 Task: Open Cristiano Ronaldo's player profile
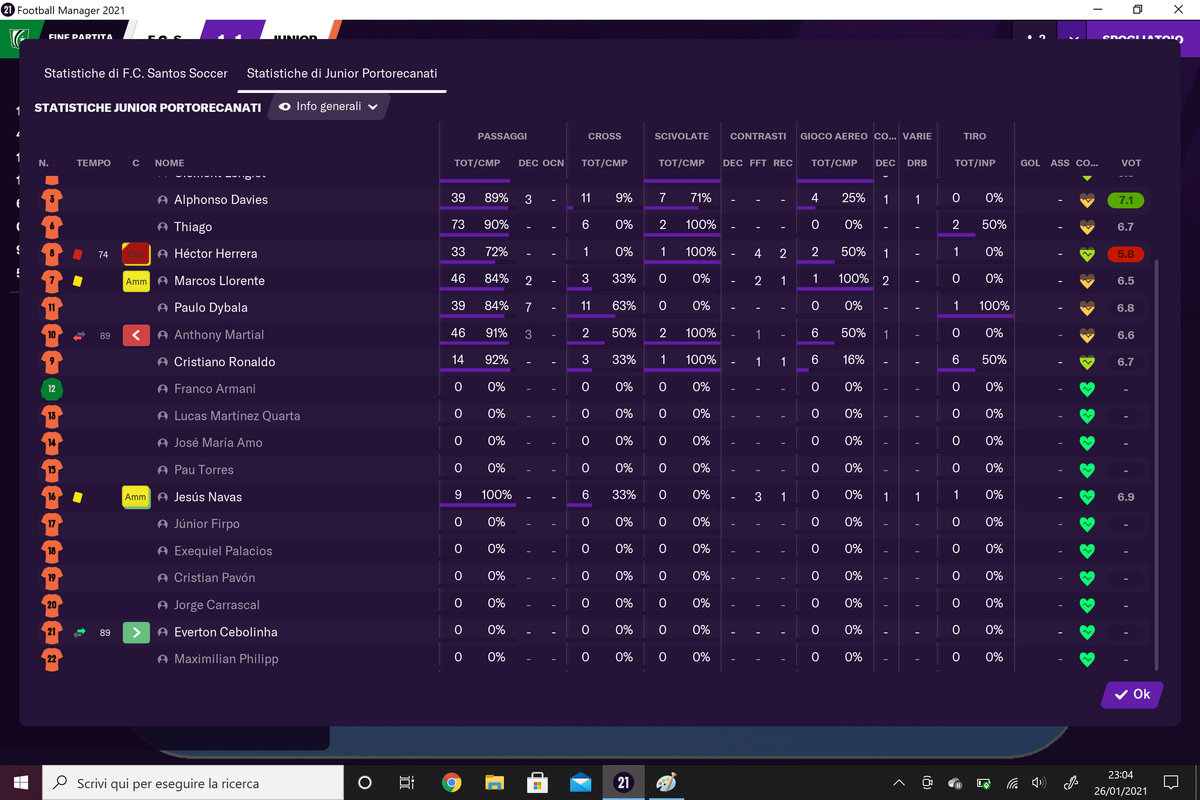point(224,362)
